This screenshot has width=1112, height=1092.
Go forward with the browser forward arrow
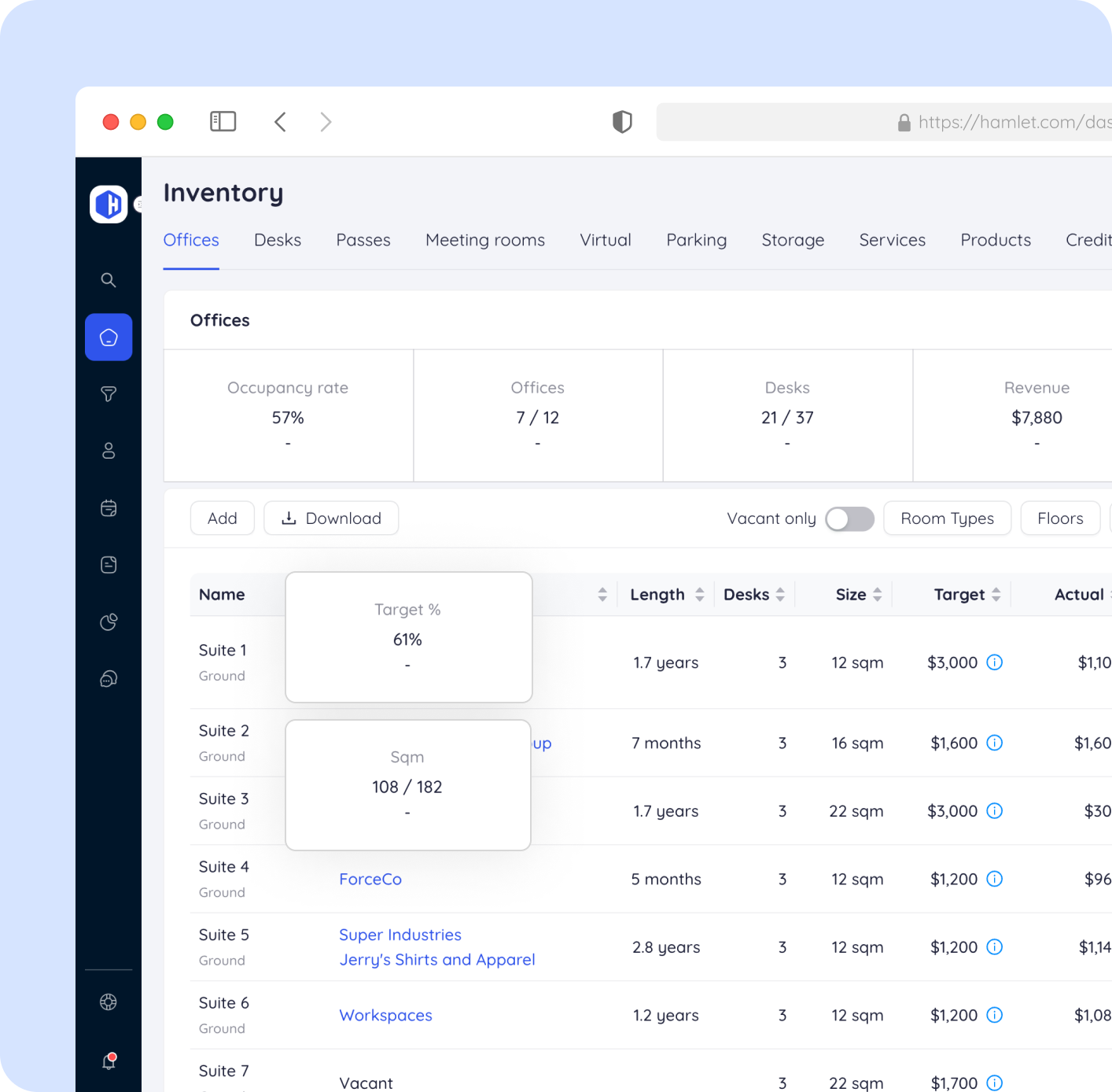(x=326, y=122)
